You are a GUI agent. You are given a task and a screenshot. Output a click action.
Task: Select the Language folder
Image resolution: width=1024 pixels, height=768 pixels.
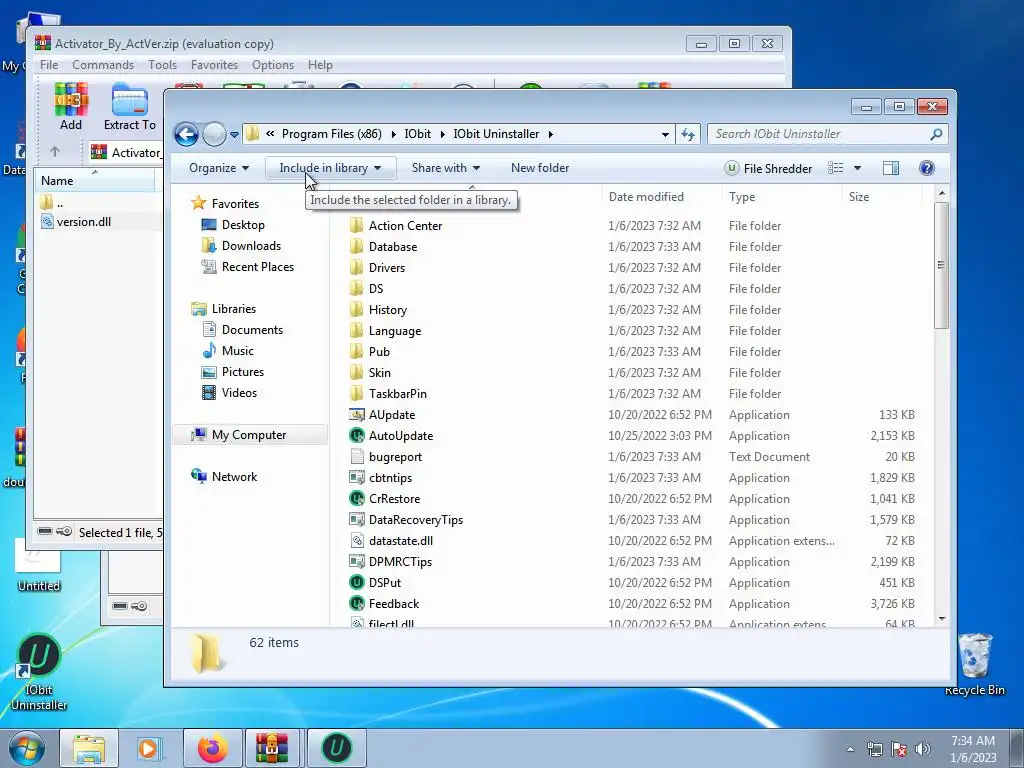[x=394, y=331]
